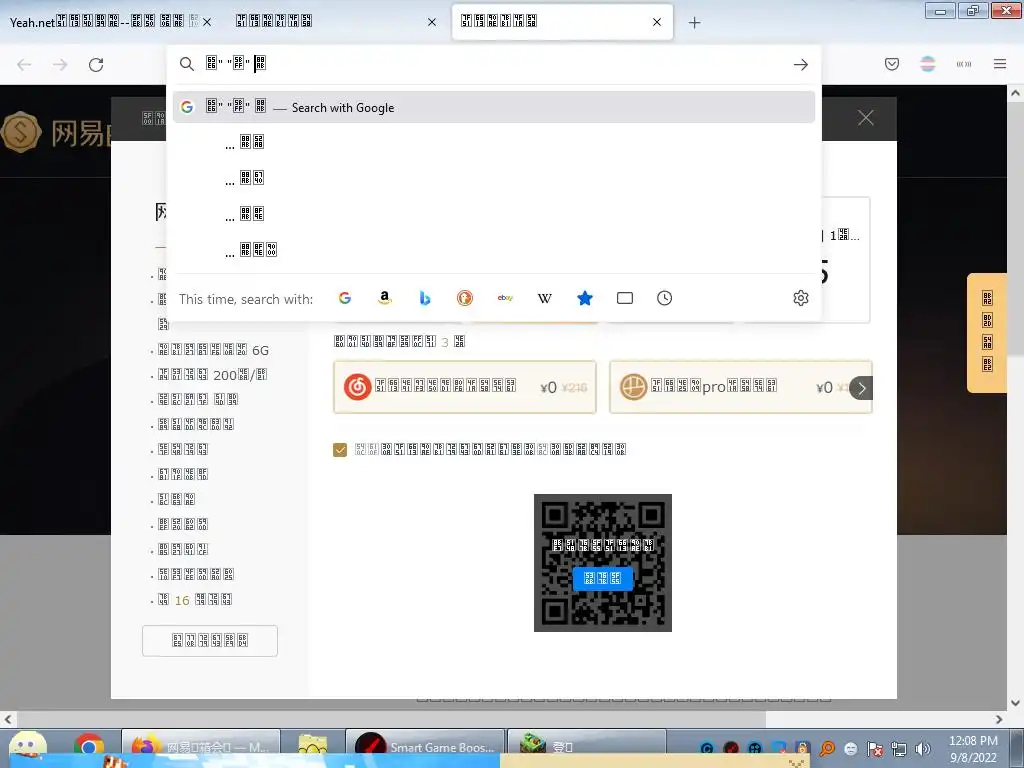Open the Pocket save icon
Screen dimensions: 1024x768
[x=892, y=64]
